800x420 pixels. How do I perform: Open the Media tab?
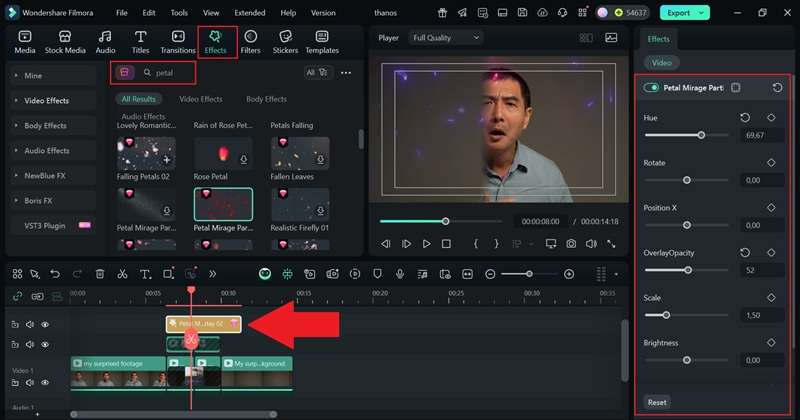pos(24,42)
